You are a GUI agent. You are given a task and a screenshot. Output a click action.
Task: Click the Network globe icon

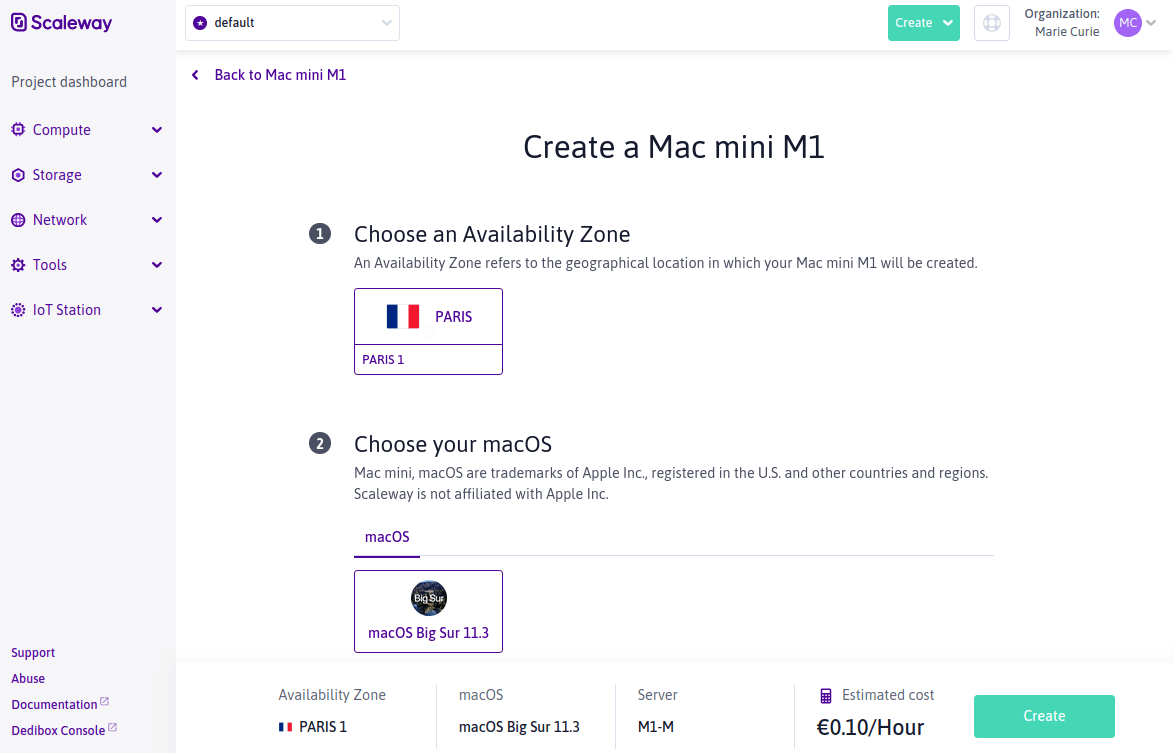pos(17,219)
